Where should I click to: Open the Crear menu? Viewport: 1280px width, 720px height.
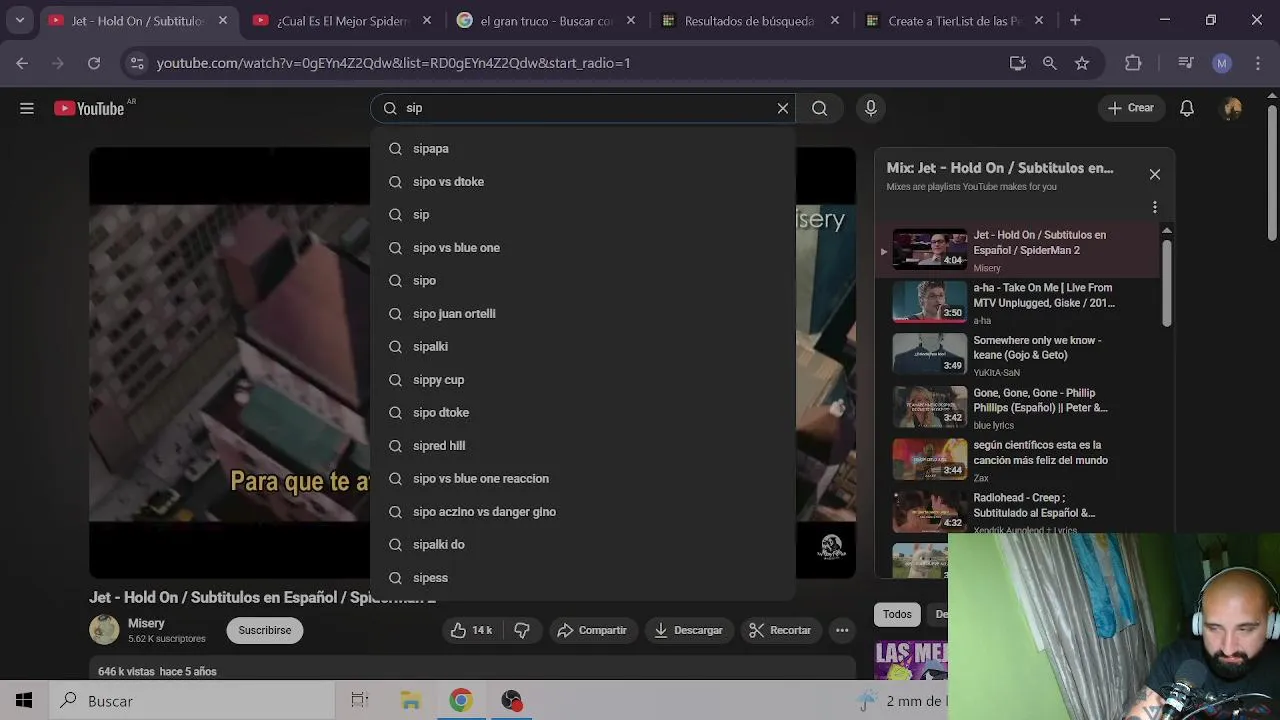1131,108
